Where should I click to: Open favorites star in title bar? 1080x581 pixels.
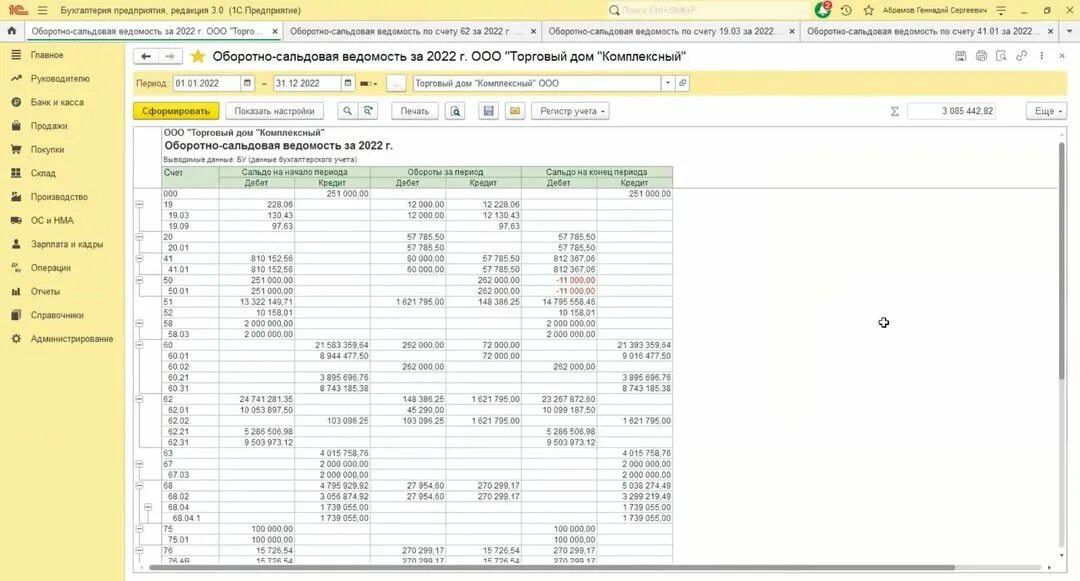(869, 10)
